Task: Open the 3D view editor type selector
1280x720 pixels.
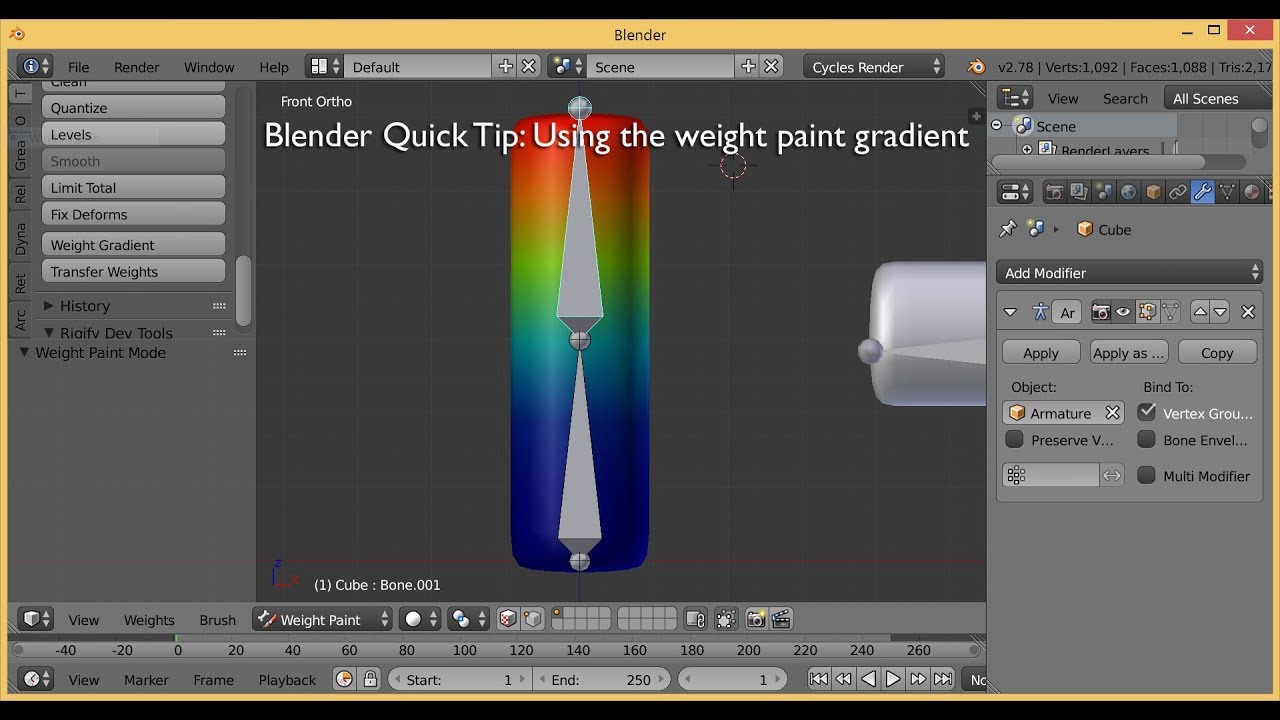Action: 35,620
